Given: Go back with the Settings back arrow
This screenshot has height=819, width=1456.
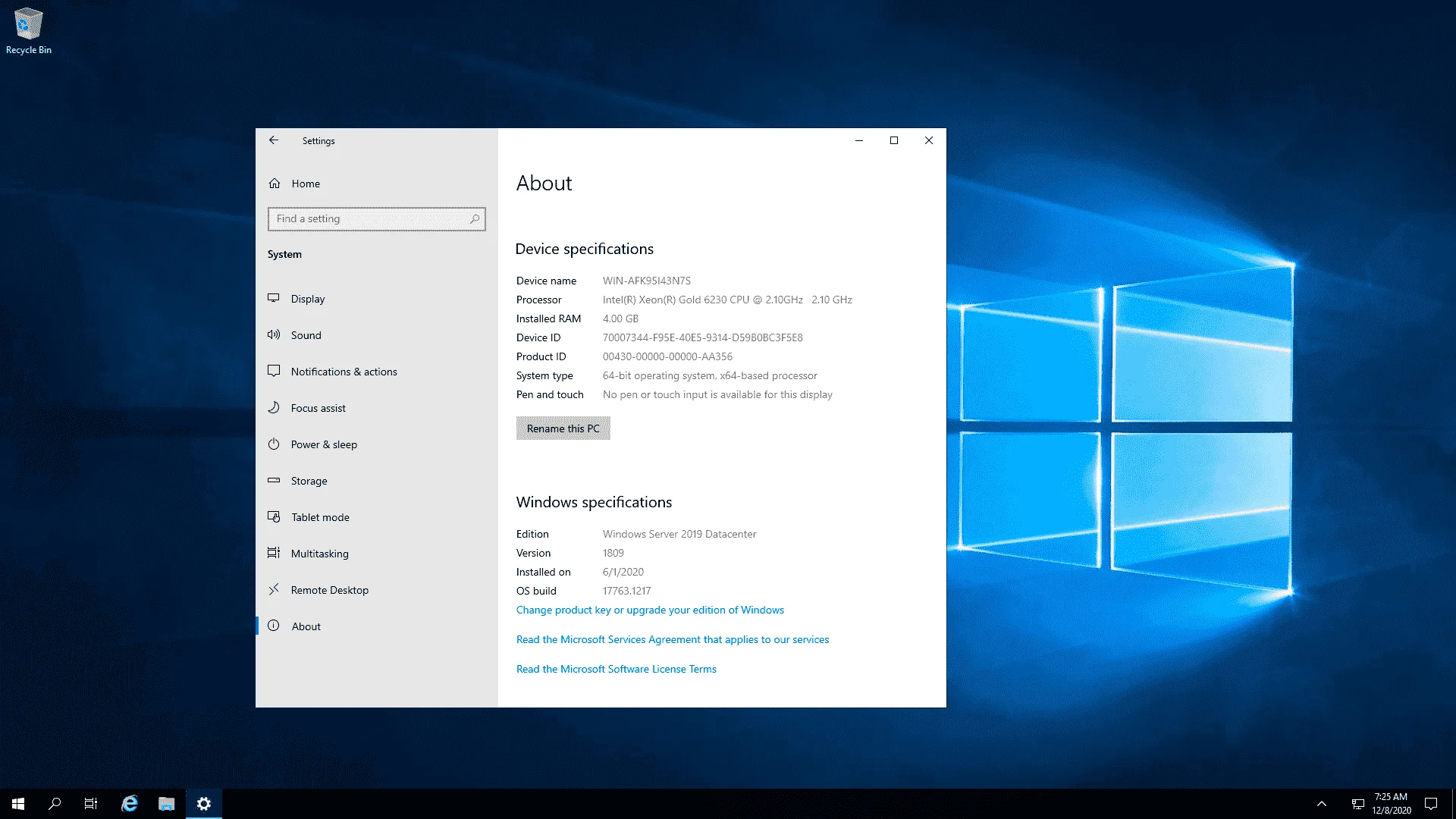Looking at the screenshot, I should point(274,140).
